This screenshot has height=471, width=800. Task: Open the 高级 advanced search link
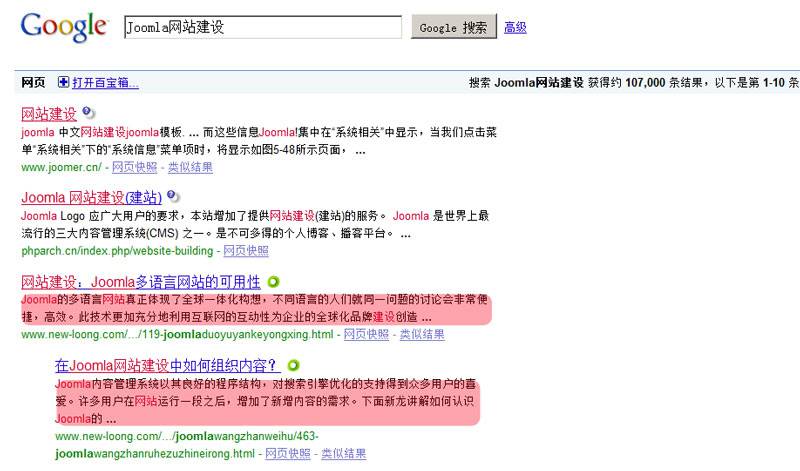coord(515,27)
